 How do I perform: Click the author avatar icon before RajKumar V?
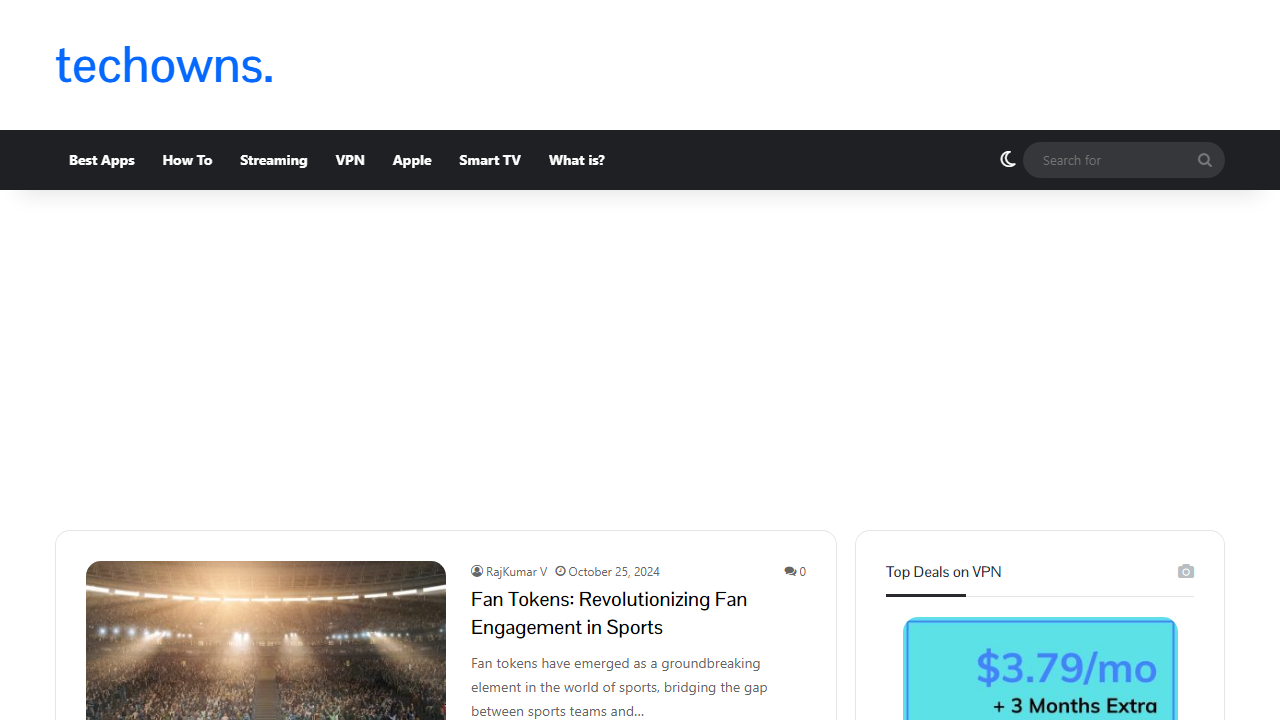coord(477,571)
